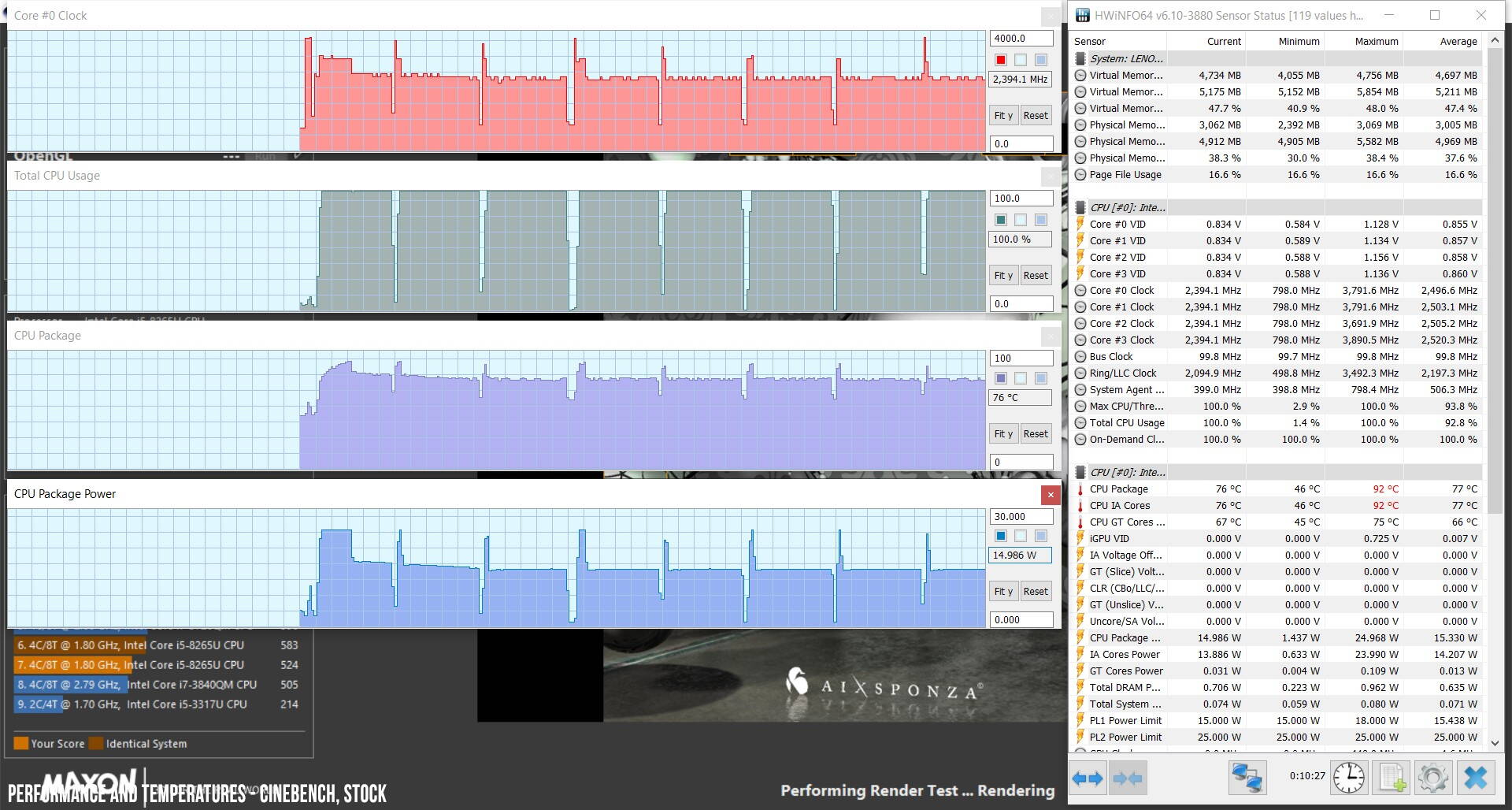Click the thermometer icon next to CPU Package
This screenshot has height=810, width=1512.
pyautogui.click(x=1080, y=489)
